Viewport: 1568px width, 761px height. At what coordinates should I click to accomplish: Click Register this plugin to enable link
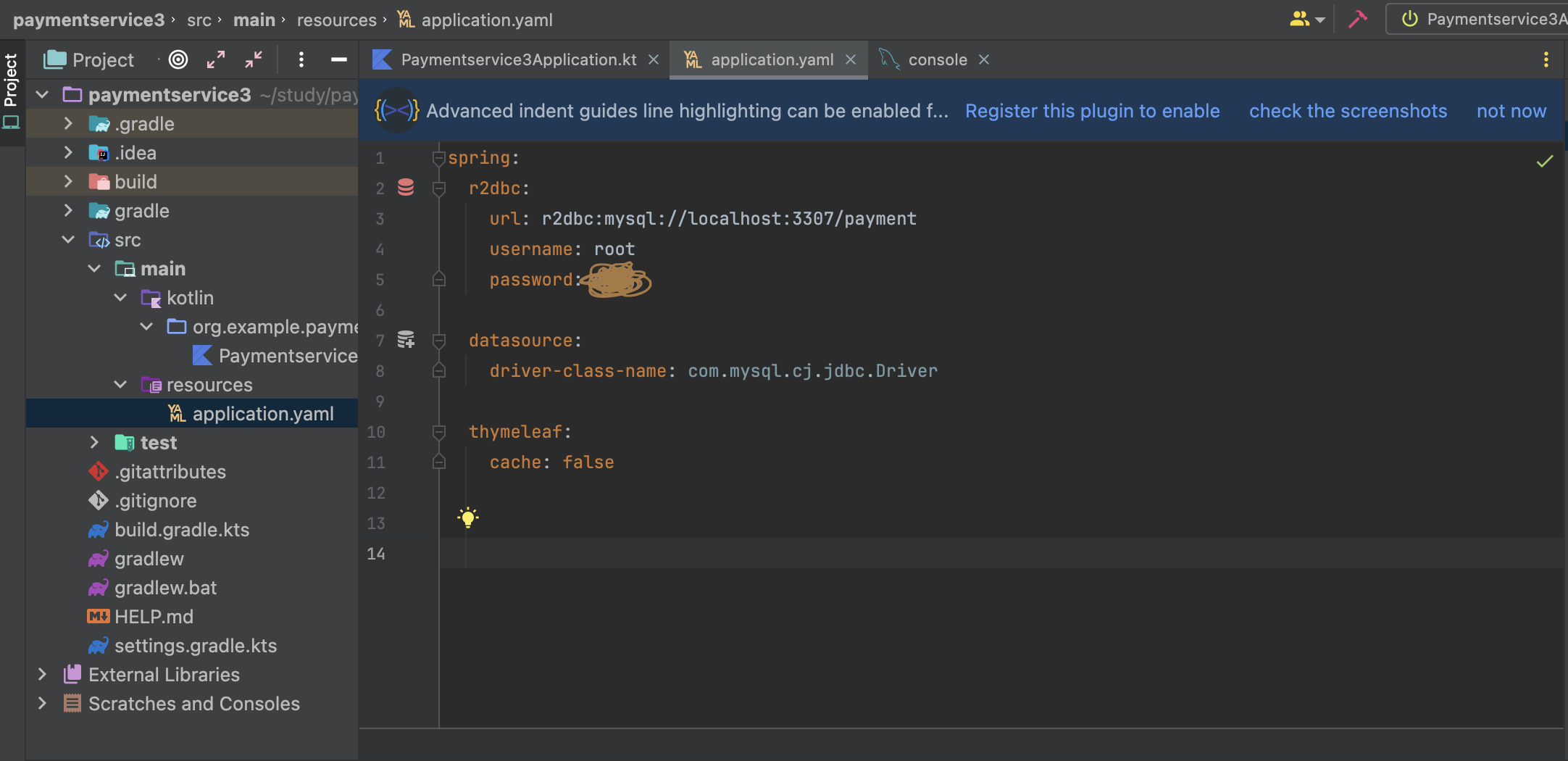pyautogui.click(x=1092, y=111)
